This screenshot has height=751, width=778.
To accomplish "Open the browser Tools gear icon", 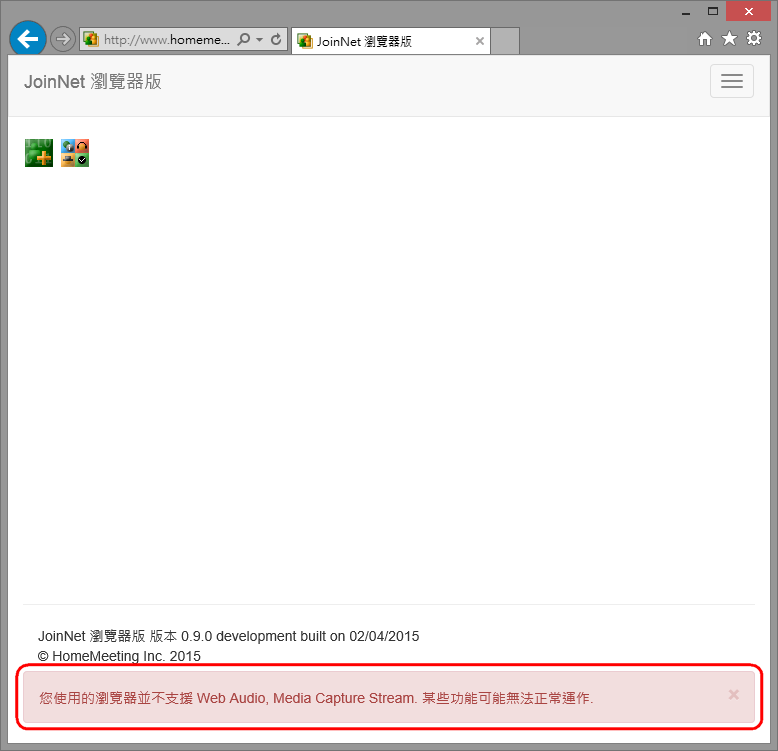I will [754, 38].
